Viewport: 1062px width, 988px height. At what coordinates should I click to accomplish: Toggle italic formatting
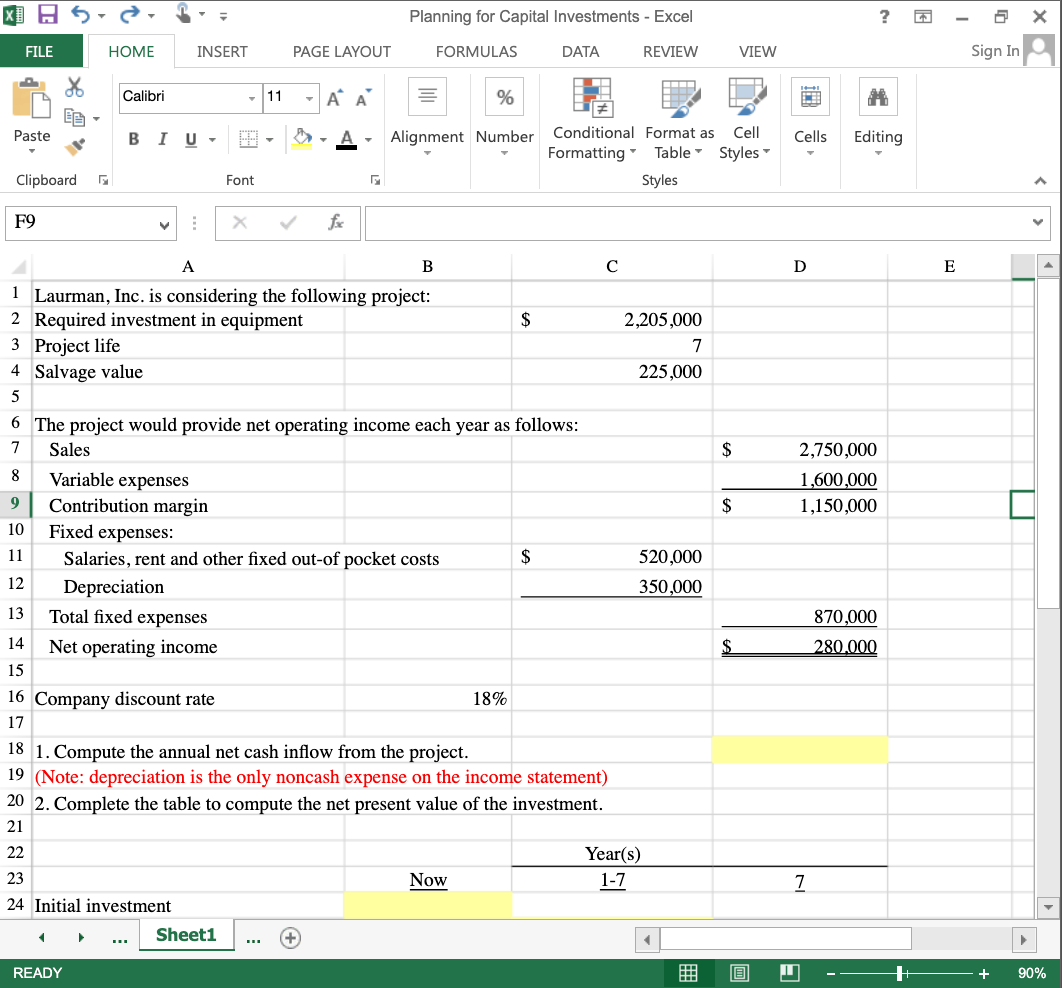(162, 139)
